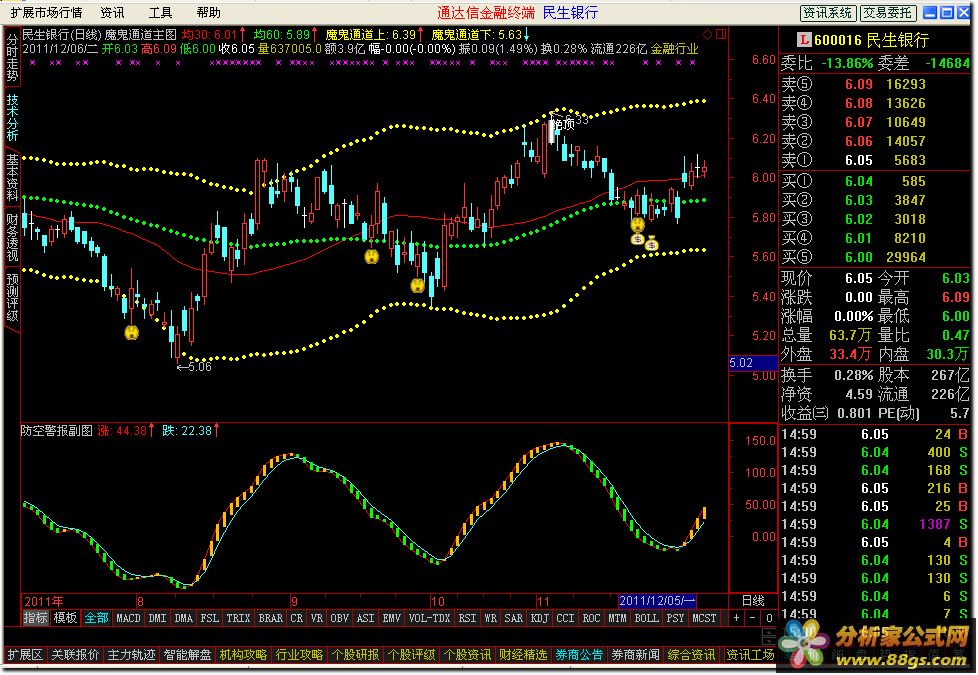Select the ASI indicator

coord(366,618)
